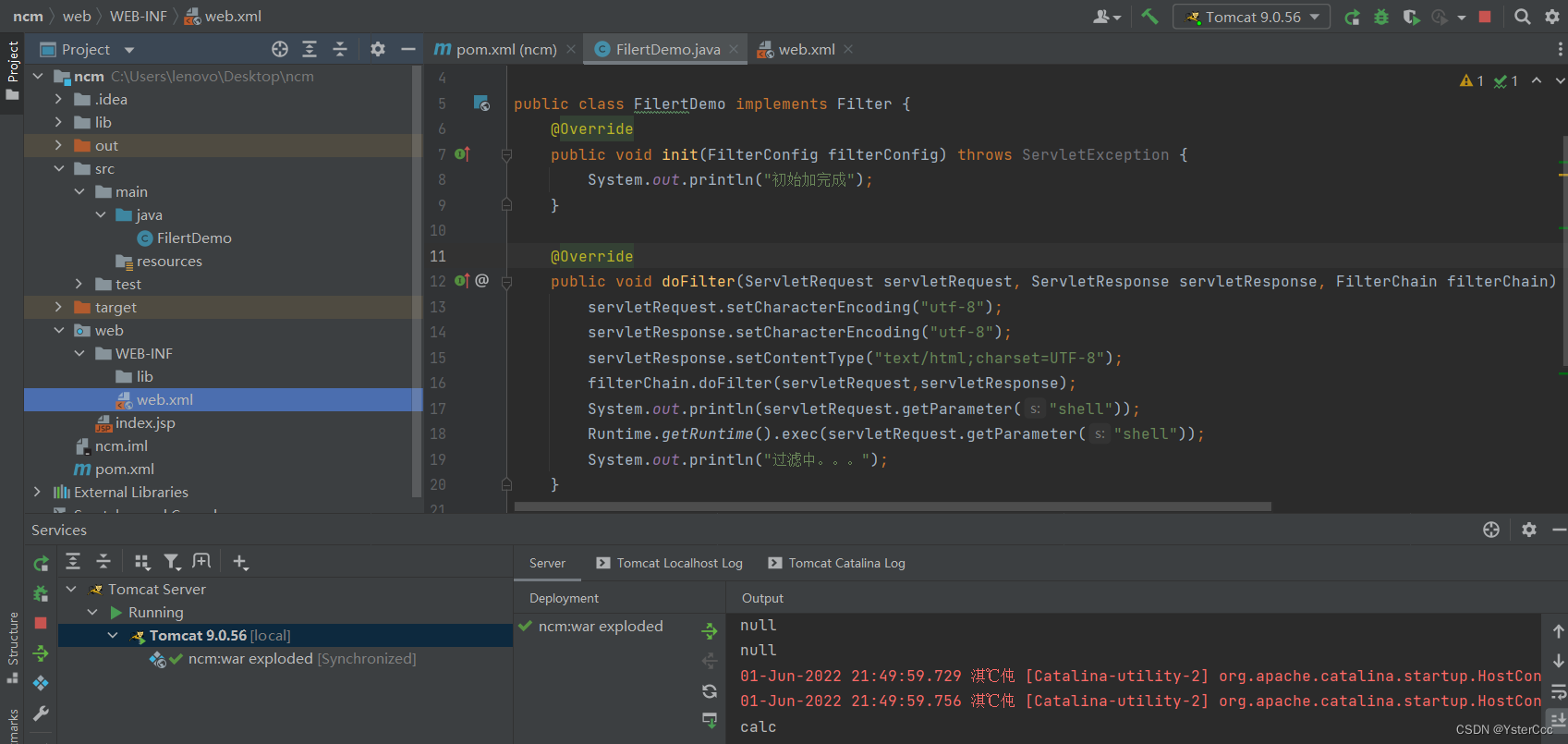Collapse the ncm root project node

coord(38,76)
